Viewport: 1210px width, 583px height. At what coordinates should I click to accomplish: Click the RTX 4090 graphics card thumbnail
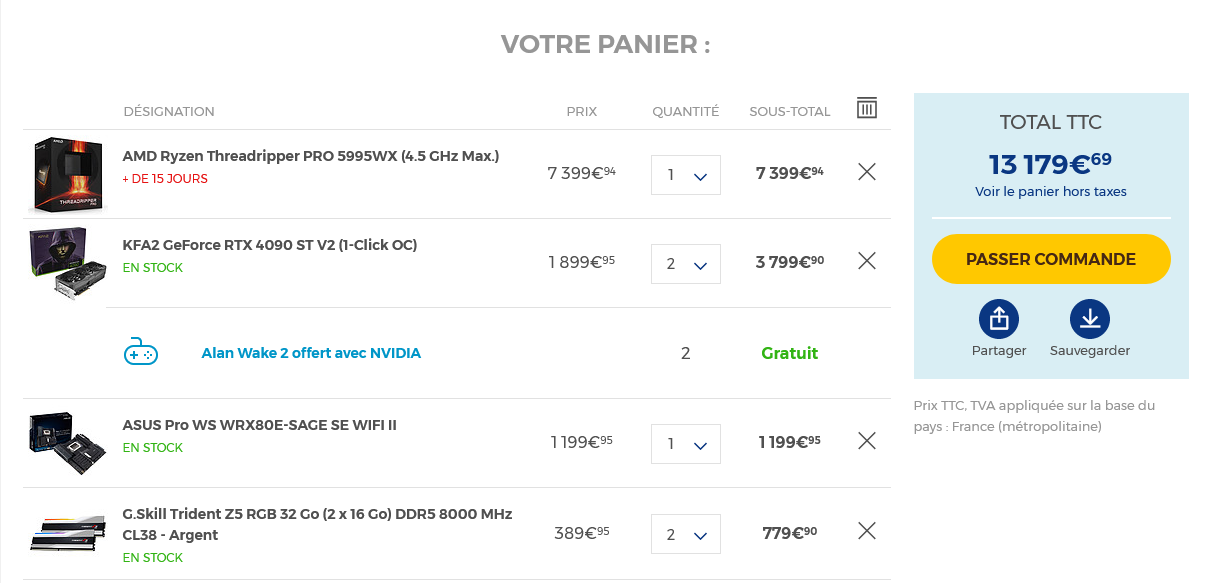point(66,262)
